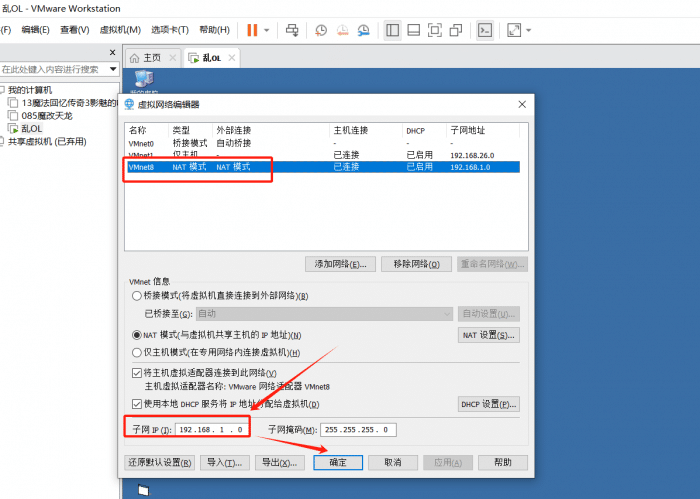This screenshot has width=700, height=499.
Task: Click the 确定 button
Action: coord(337,463)
